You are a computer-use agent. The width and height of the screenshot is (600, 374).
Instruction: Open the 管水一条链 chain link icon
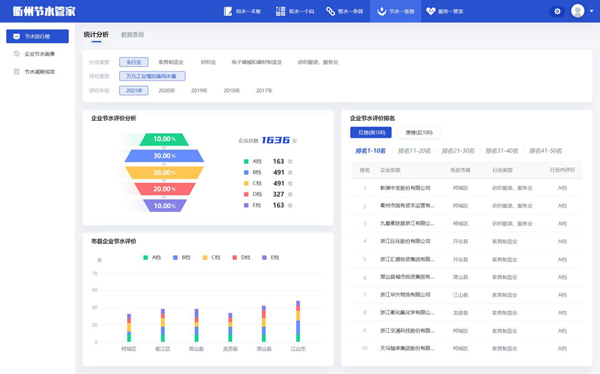(x=330, y=11)
